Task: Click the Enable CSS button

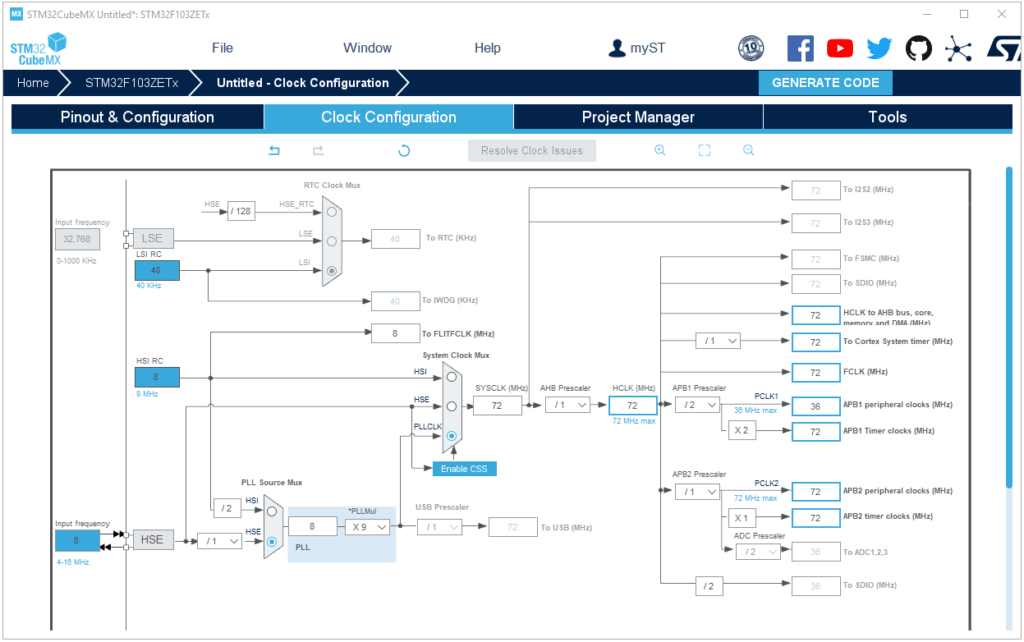Action: click(x=464, y=468)
